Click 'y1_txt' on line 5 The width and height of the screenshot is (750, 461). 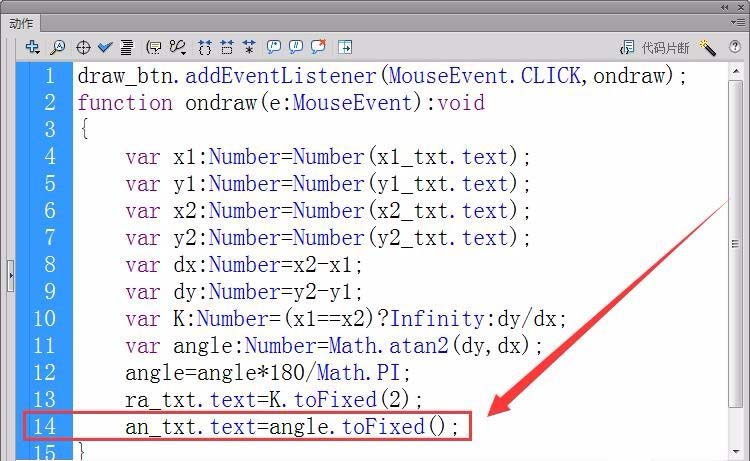413,184
